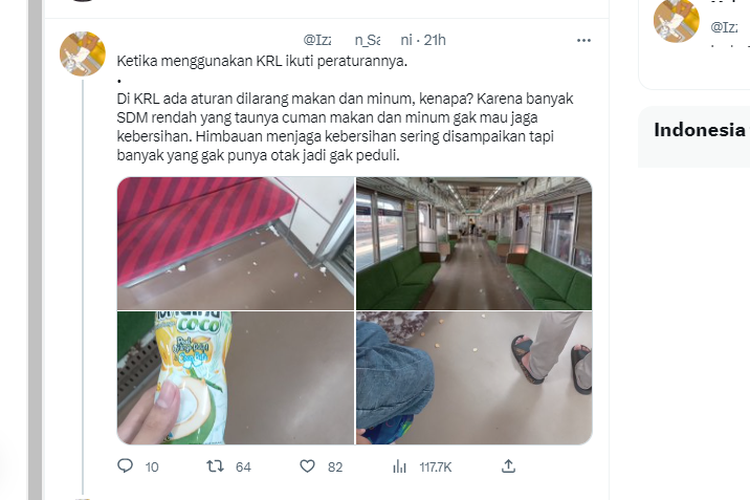The height and width of the screenshot is (500, 750).
Task: Share the tweet via upload arrow icon
Action: tap(508, 466)
